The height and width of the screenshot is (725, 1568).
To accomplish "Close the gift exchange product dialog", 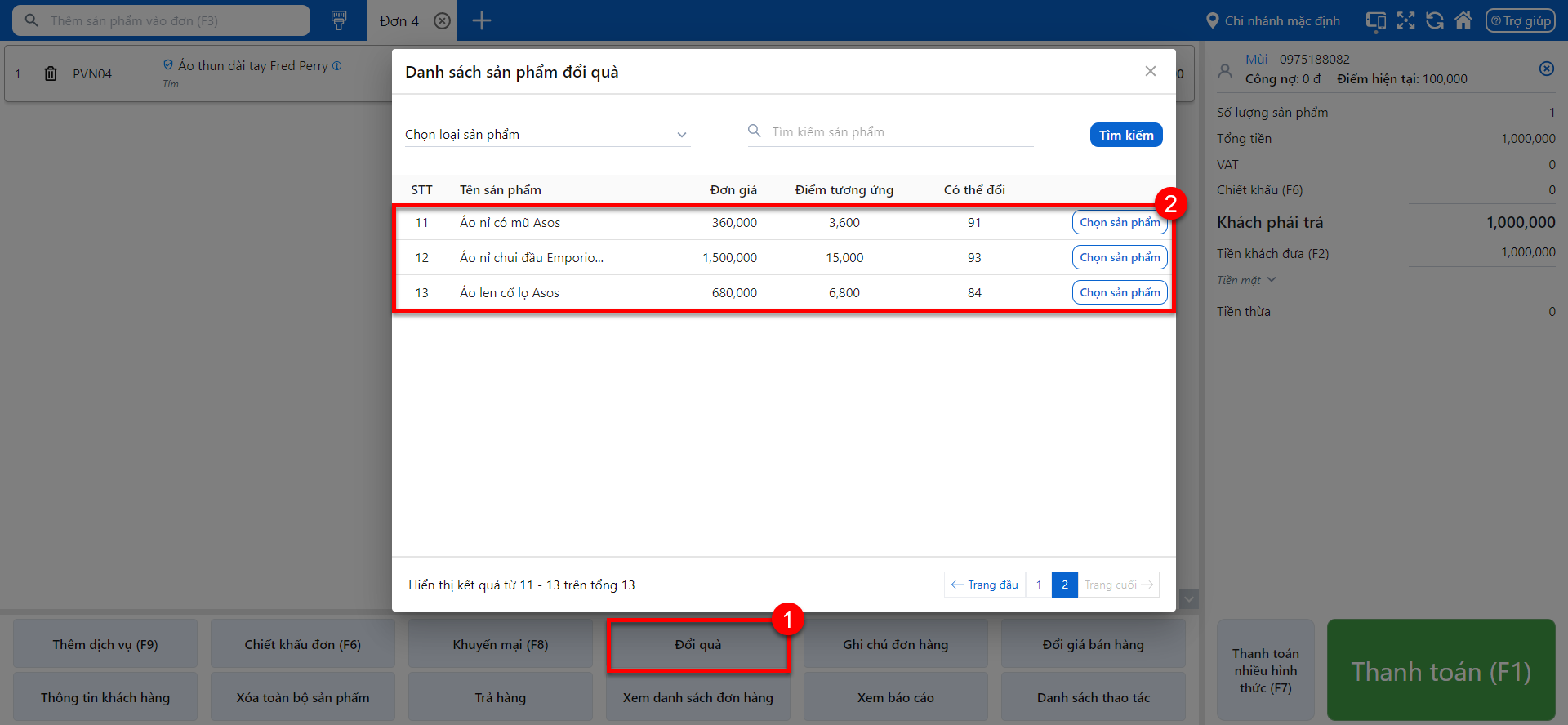I will pyautogui.click(x=1150, y=72).
